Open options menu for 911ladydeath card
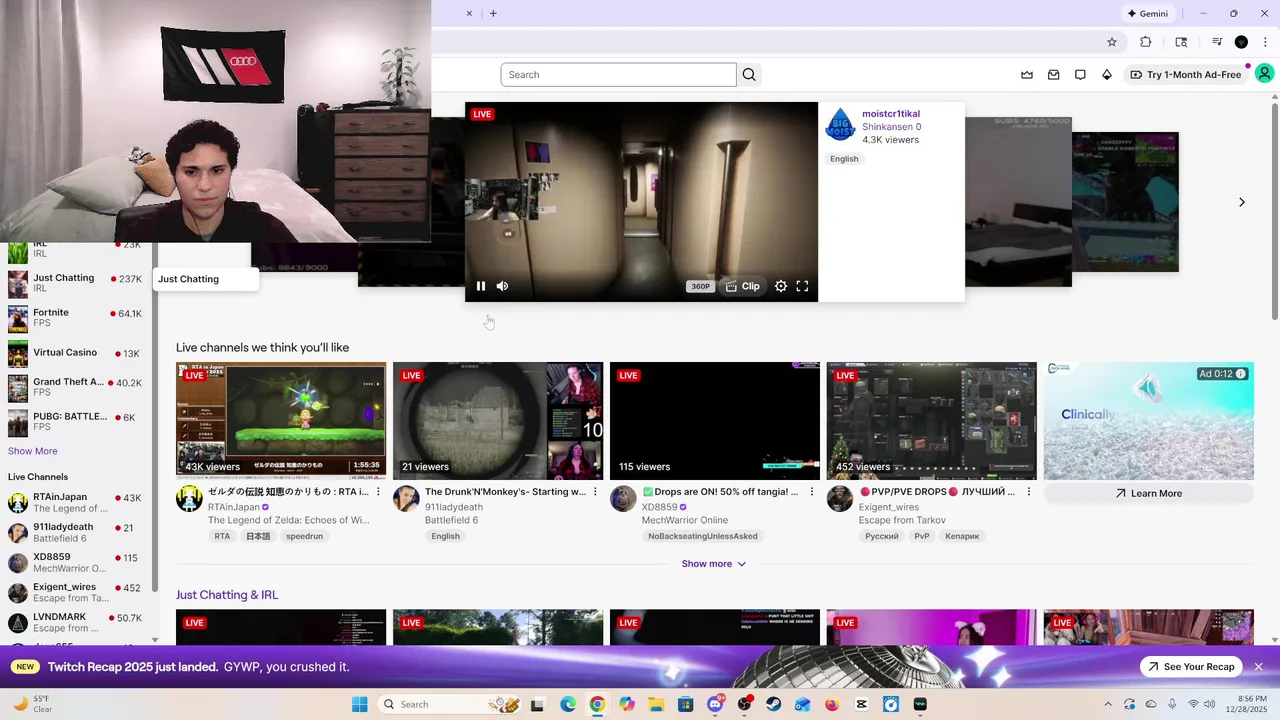This screenshot has width=1280, height=720. (x=595, y=492)
